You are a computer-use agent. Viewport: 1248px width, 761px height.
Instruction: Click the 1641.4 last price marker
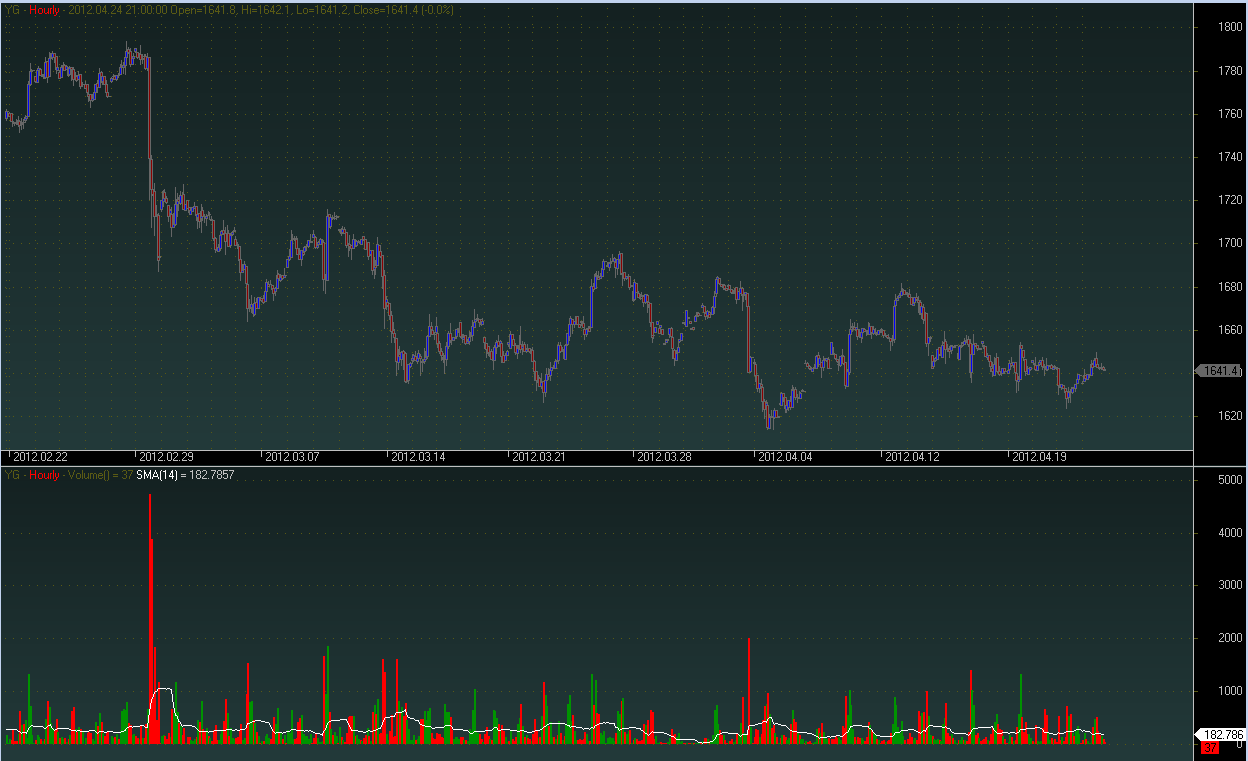[1221, 371]
